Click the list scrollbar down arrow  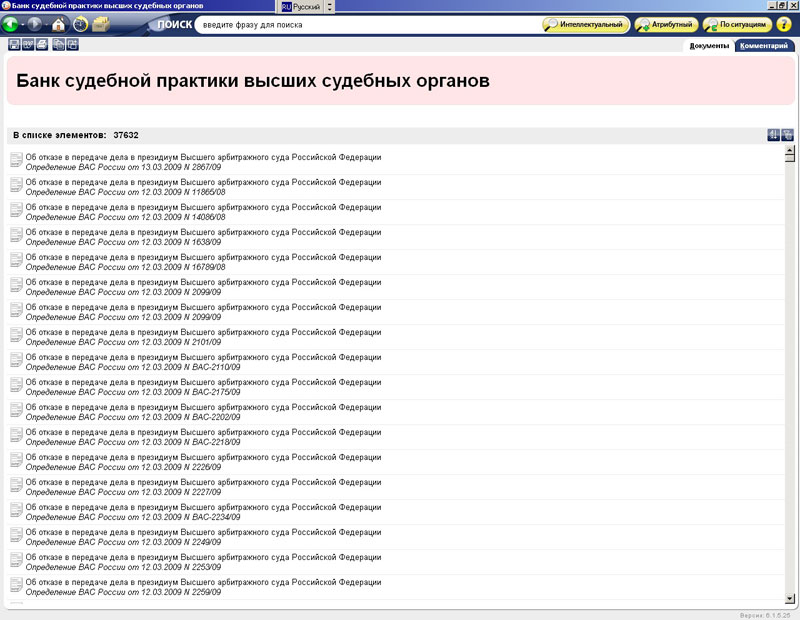click(x=790, y=598)
